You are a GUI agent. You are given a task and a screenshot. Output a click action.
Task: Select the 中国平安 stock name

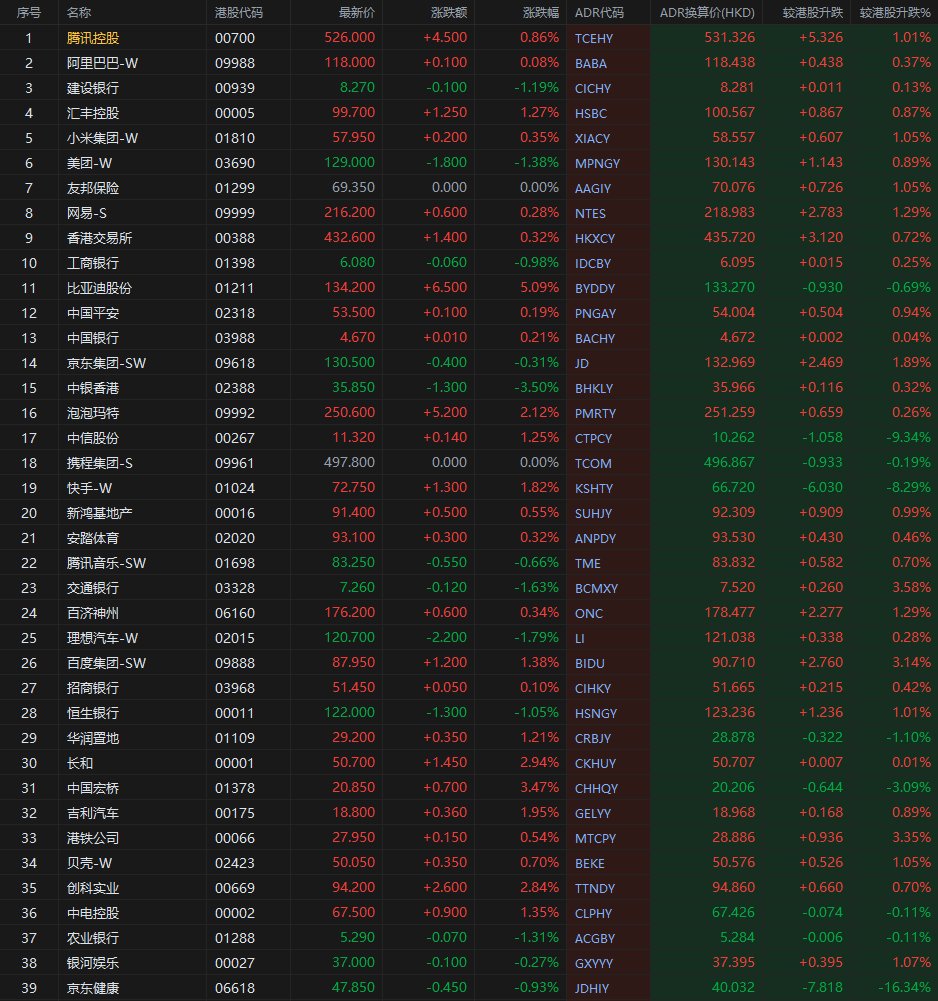coord(93,313)
